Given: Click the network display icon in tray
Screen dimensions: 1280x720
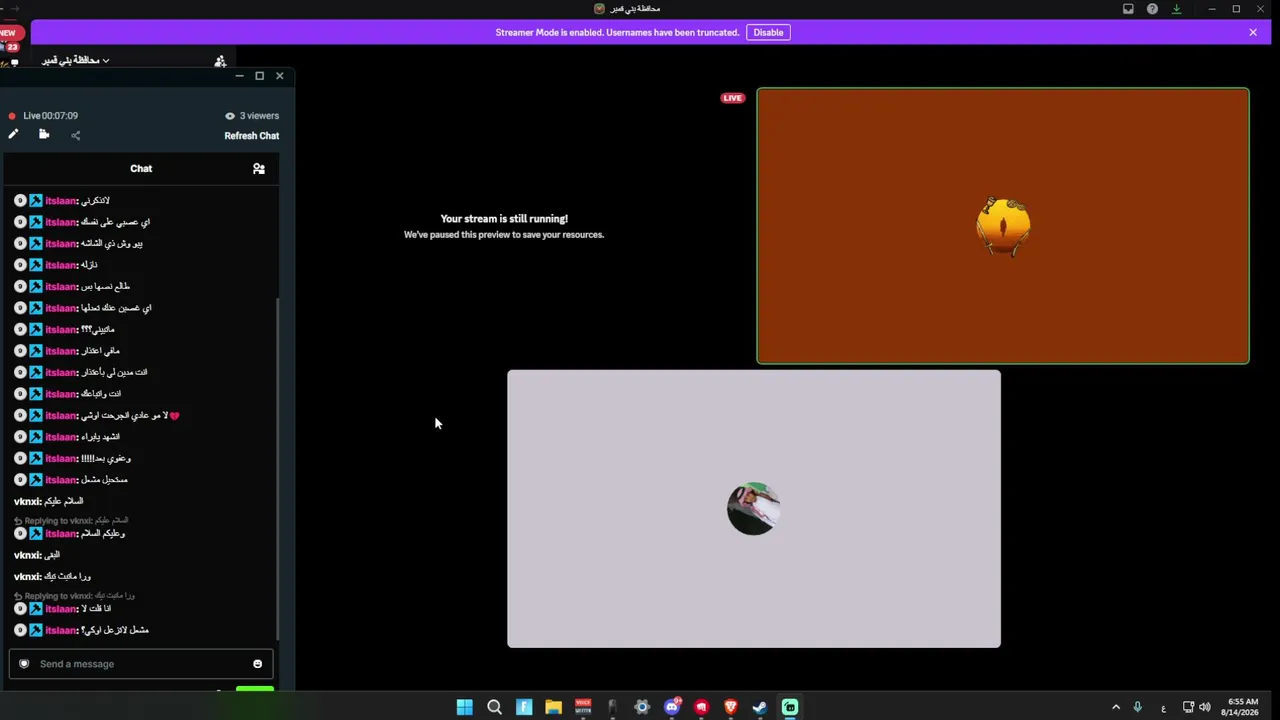Looking at the screenshot, I should tap(1188, 707).
